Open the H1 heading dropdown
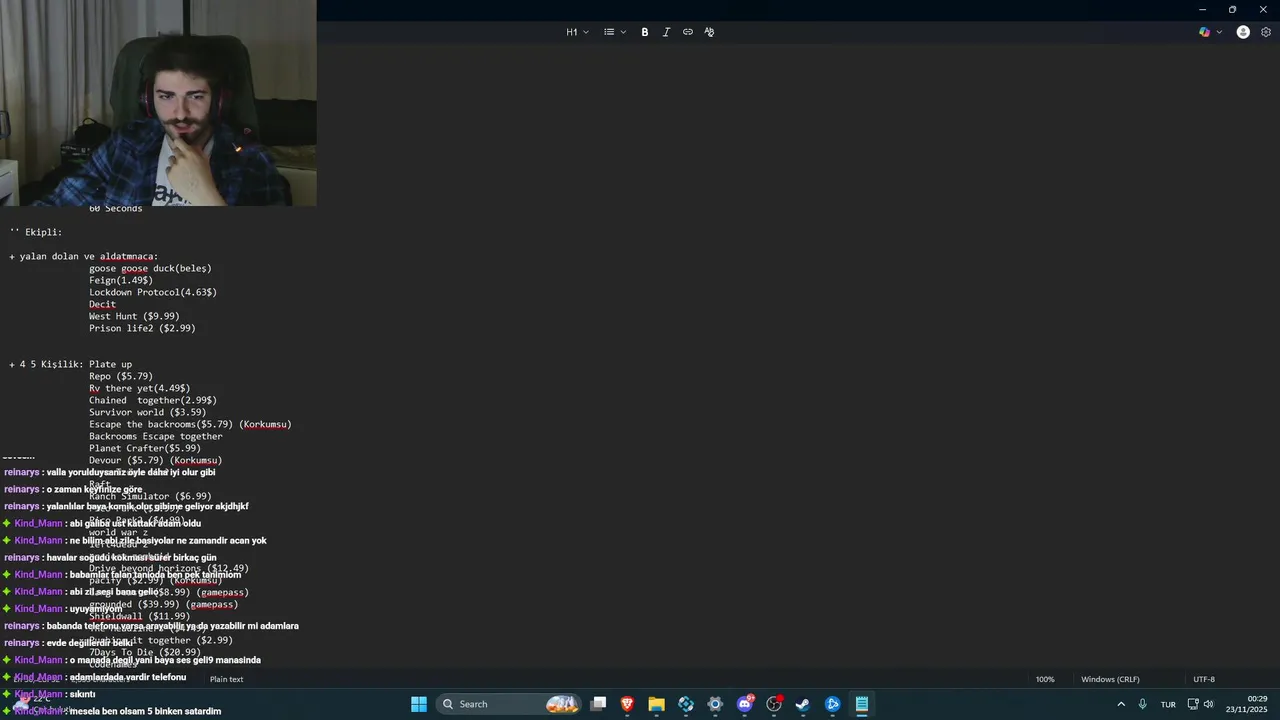Screen dimensions: 1280x720 [578, 32]
